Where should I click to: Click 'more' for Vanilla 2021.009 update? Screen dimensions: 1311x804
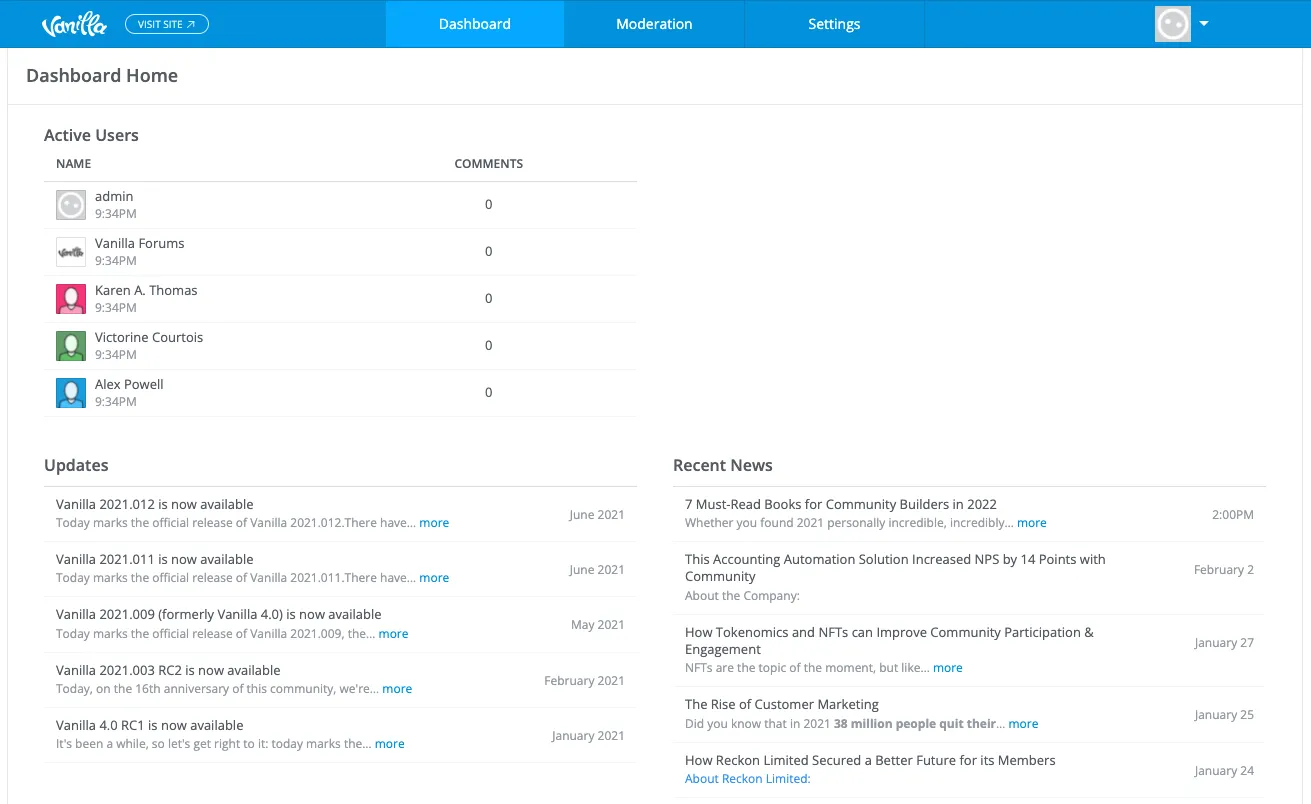393,634
